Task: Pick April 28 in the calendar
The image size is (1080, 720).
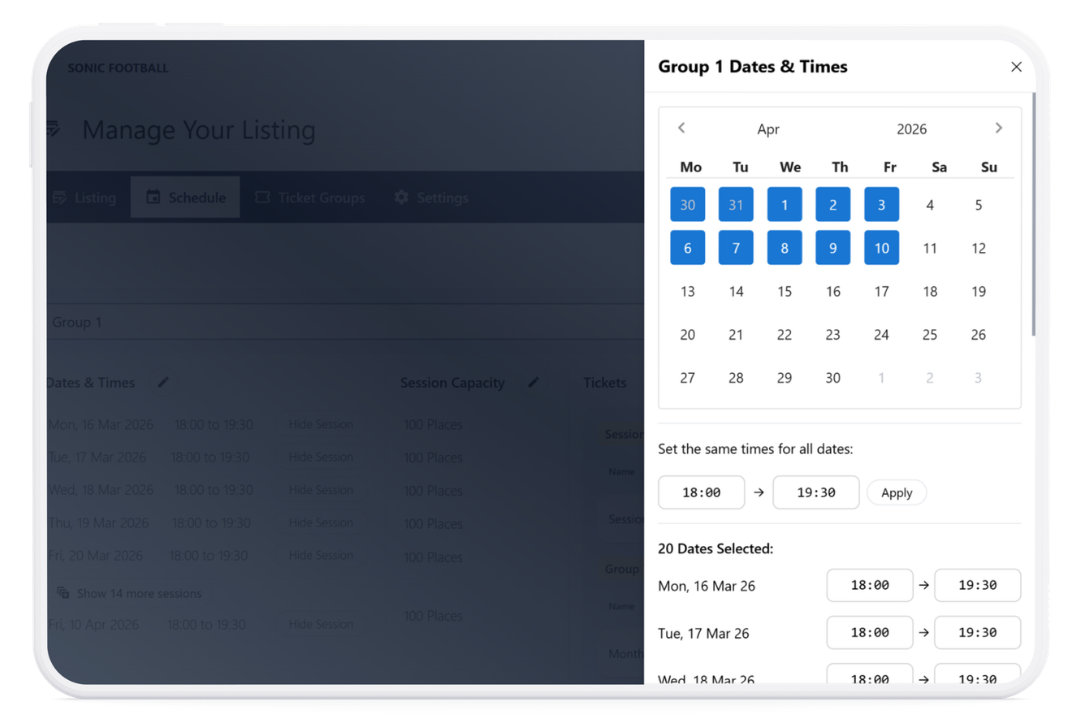Action: 736,378
